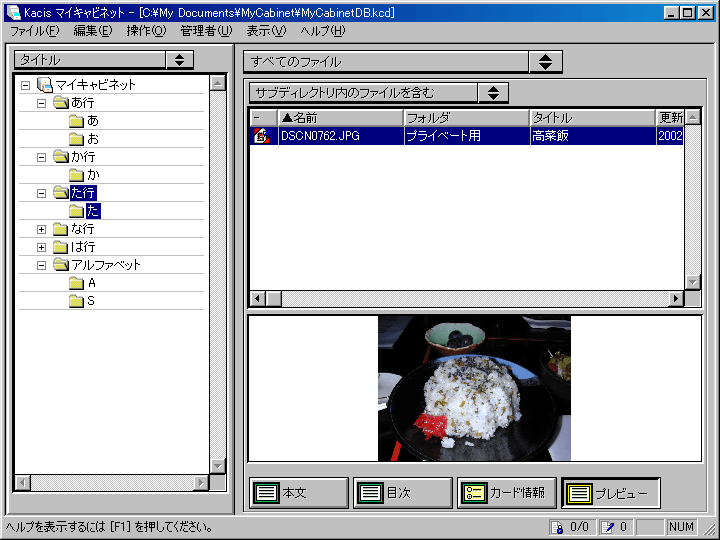Click the file type icon of DSCN0762.JPG
Viewport: 720px width, 540px height.
click(x=261, y=136)
